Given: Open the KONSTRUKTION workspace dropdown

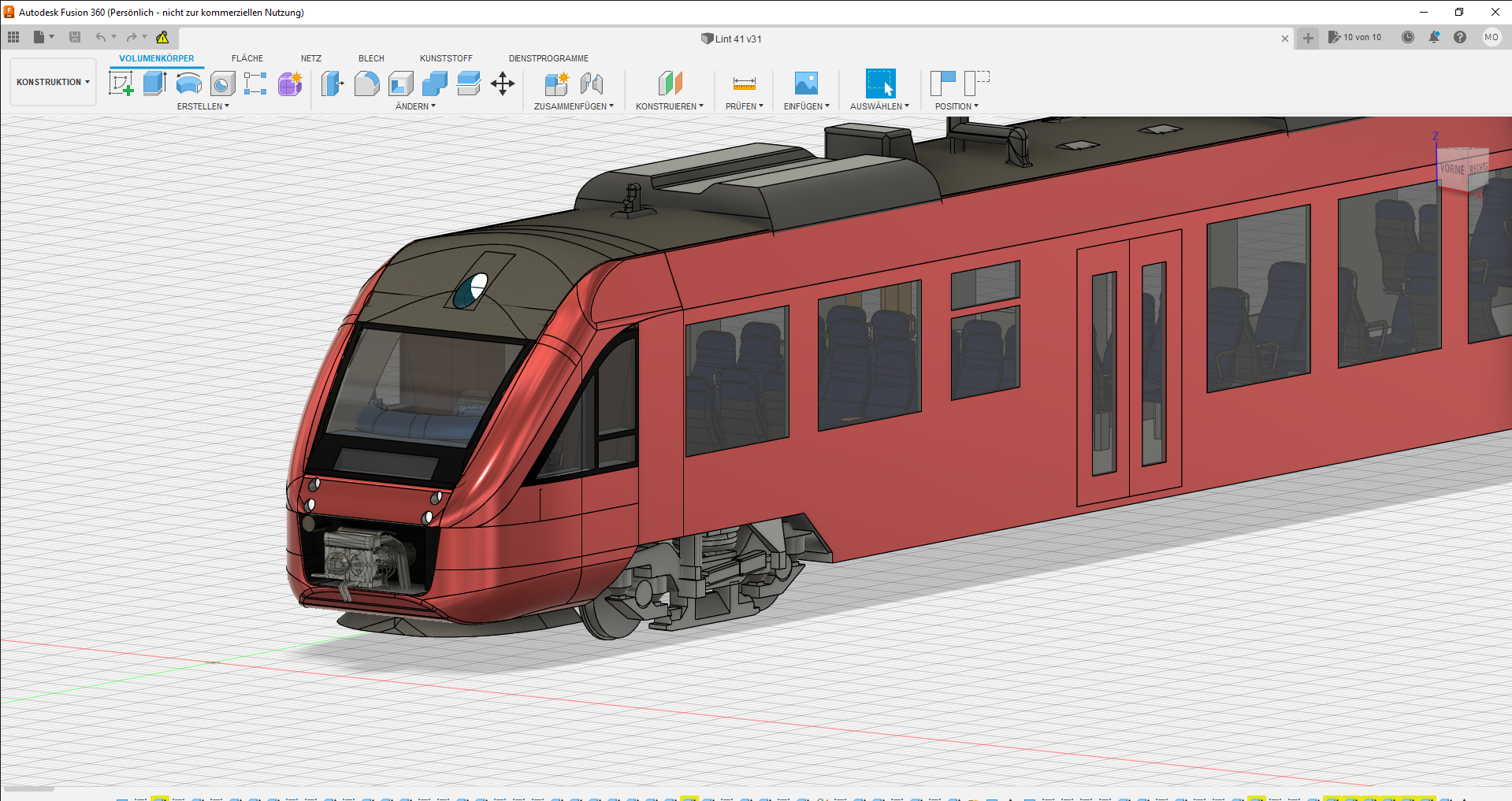Looking at the screenshot, I should (x=54, y=82).
